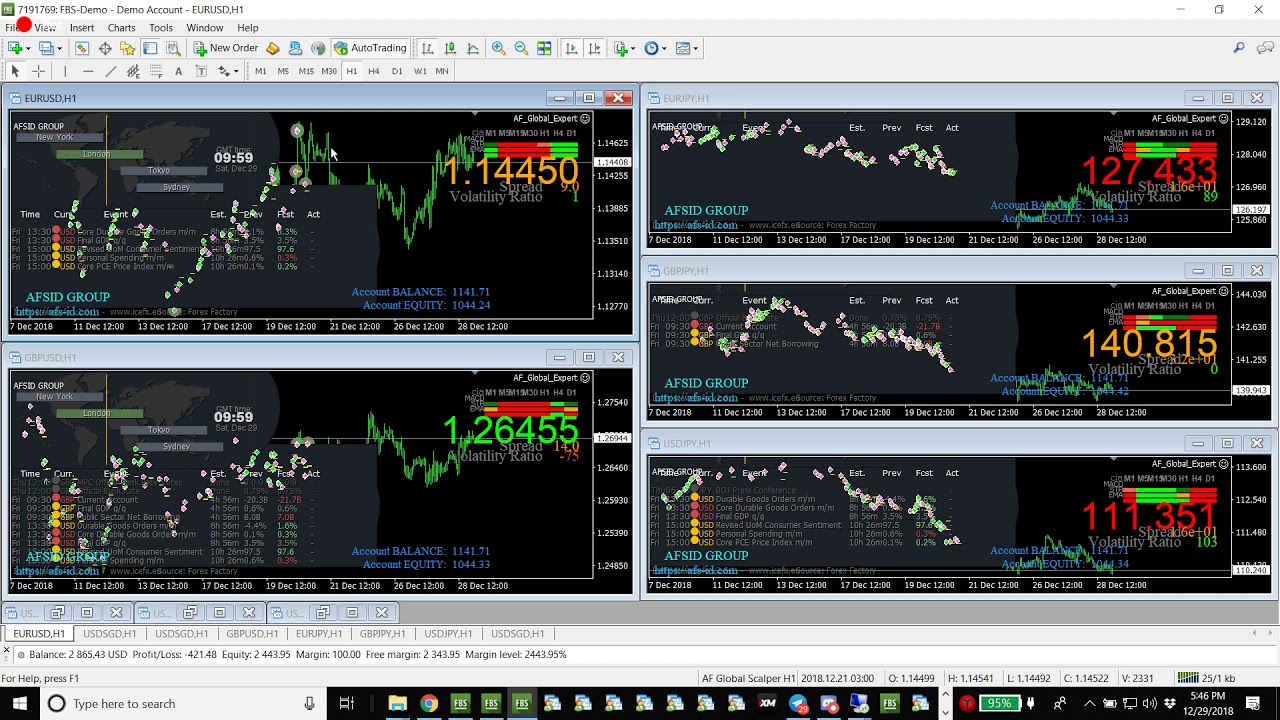Set timeframe to M30
This screenshot has width=1280, height=720.
pos(329,71)
